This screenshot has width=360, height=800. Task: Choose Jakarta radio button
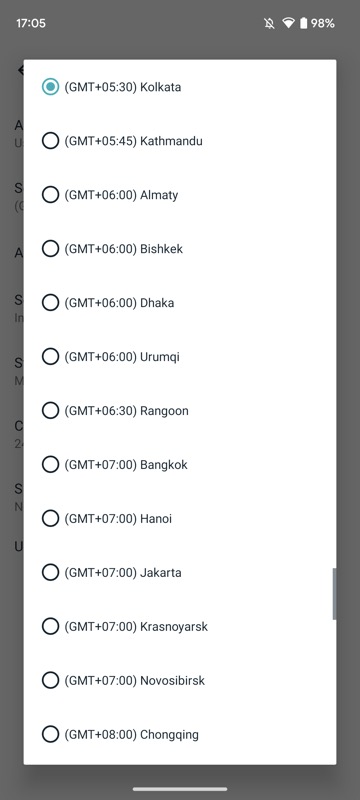50,572
